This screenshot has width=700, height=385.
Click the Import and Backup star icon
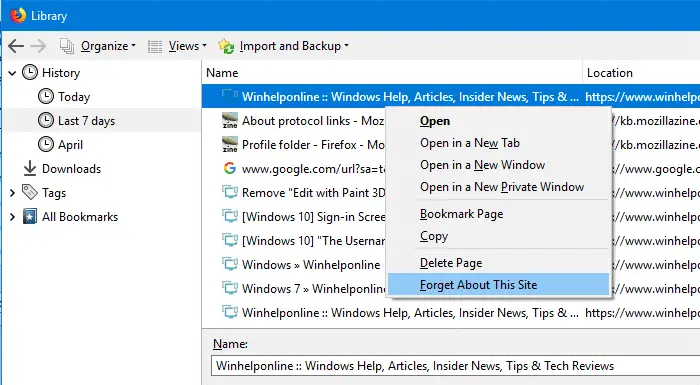click(226, 46)
